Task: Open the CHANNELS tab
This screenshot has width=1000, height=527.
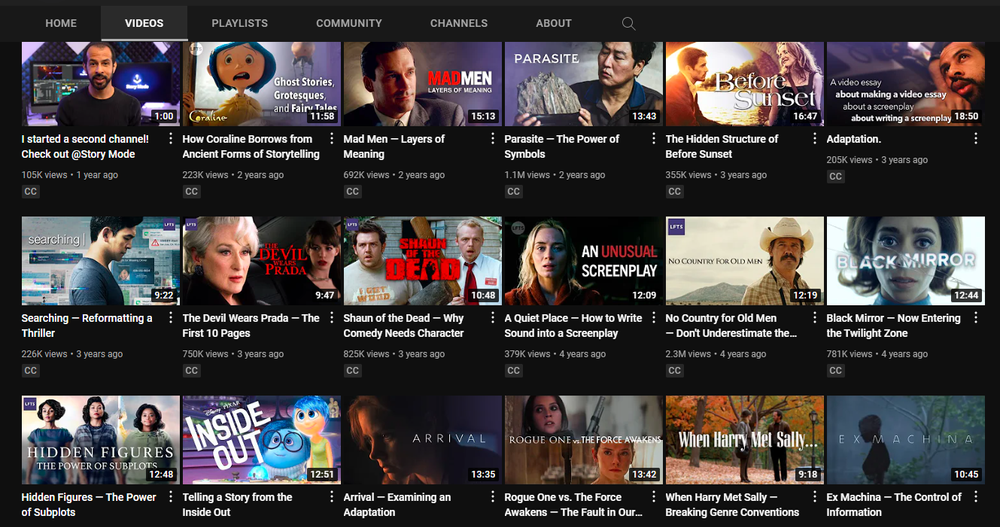Action: tap(459, 23)
